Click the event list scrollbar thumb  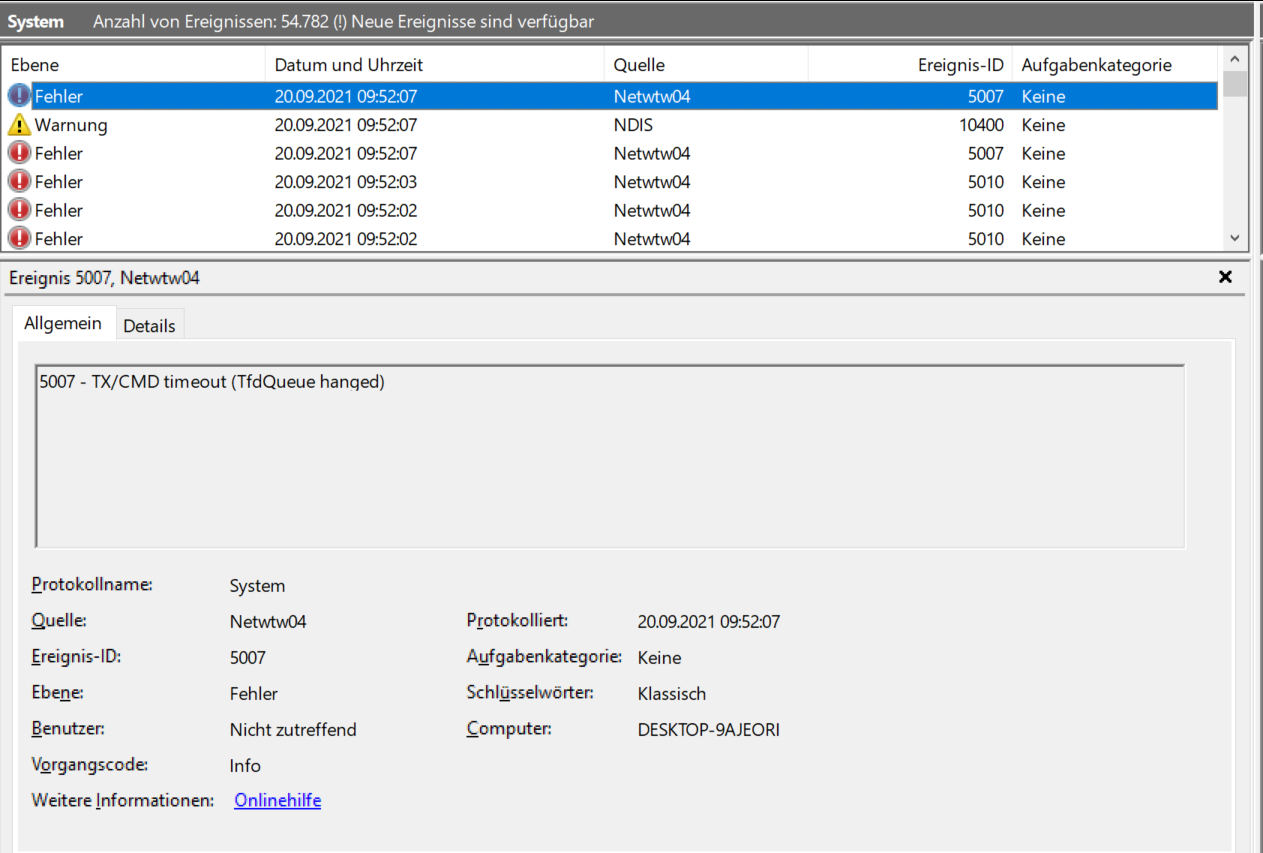coord(1234,84)
